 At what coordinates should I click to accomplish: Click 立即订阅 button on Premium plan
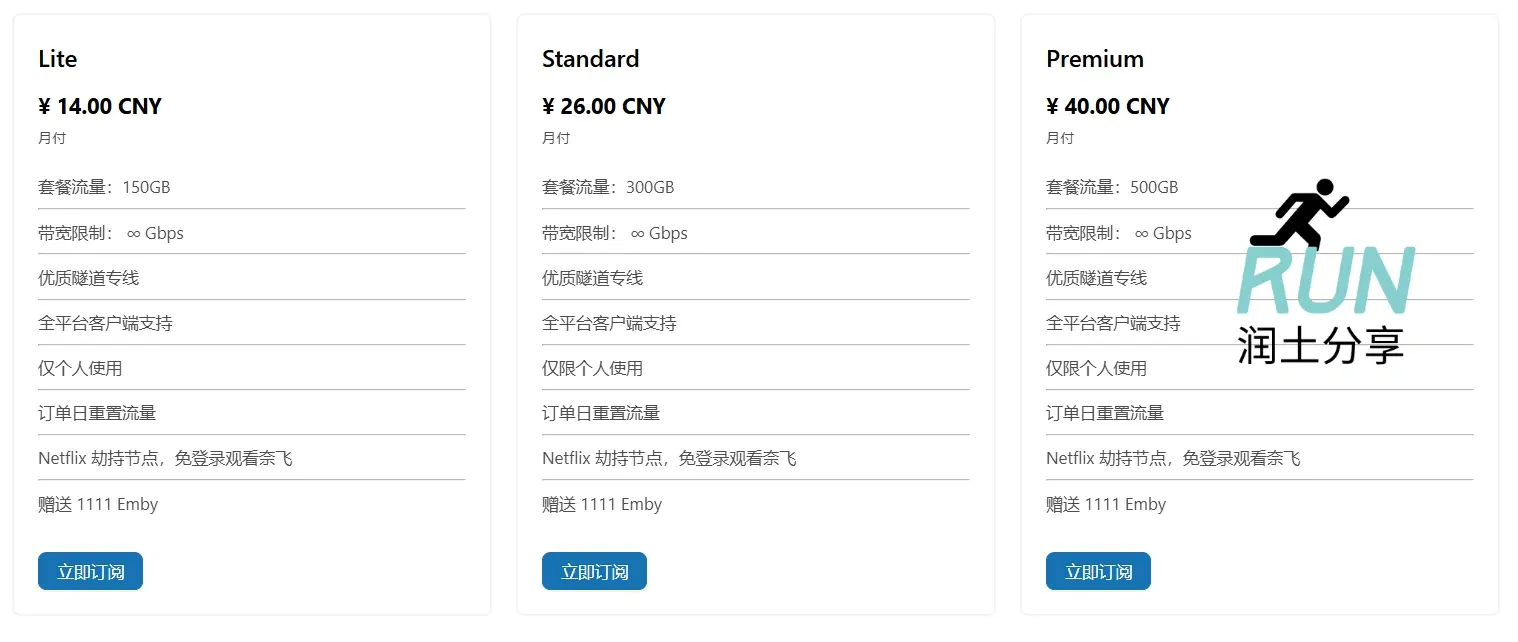click(1098, 571)
